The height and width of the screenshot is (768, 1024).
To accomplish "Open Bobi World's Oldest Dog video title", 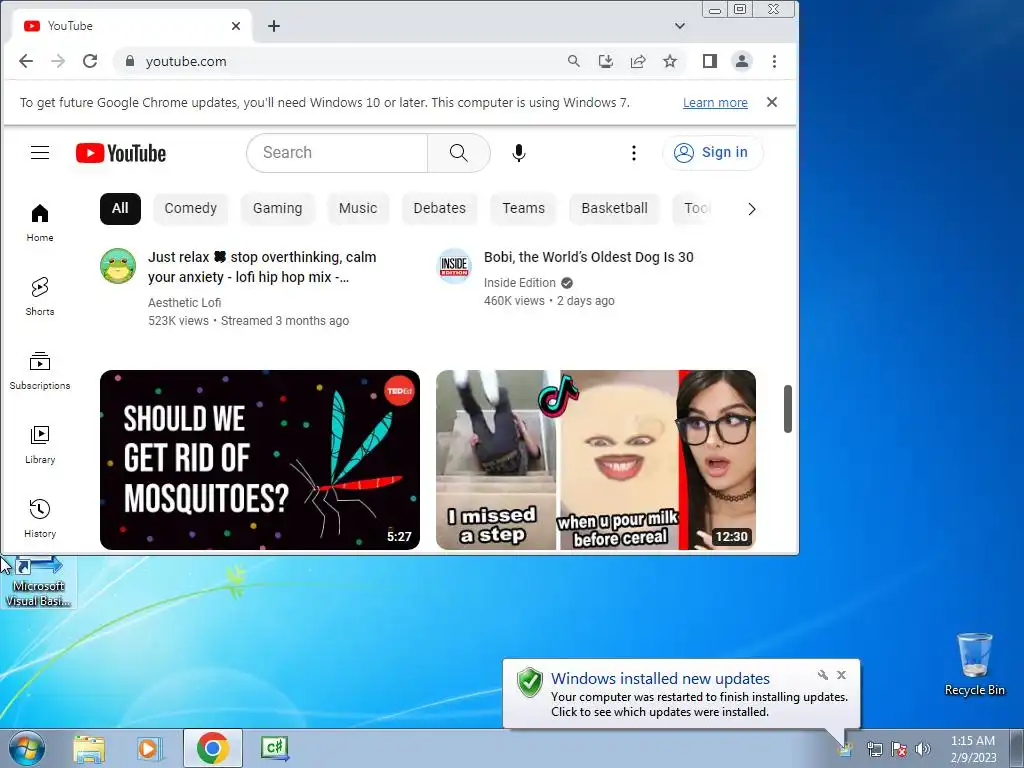I will pos(588,257).
